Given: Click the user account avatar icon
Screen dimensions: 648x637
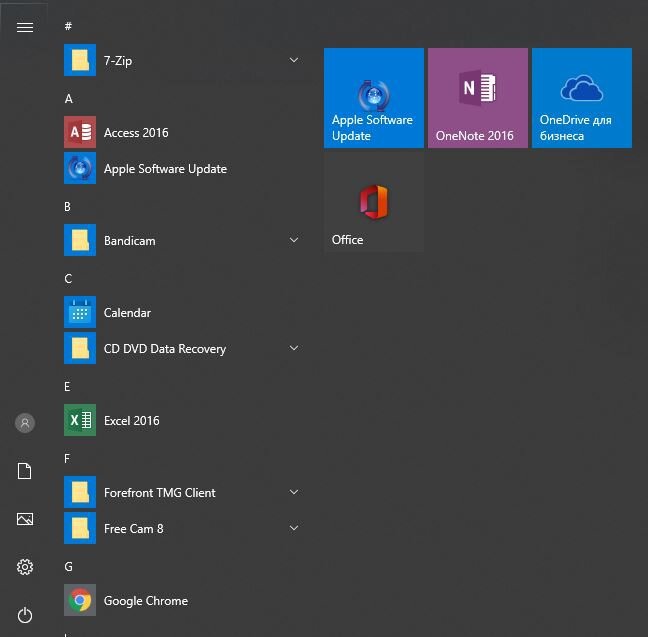Looking at the screenshot, I should [25, 423].
